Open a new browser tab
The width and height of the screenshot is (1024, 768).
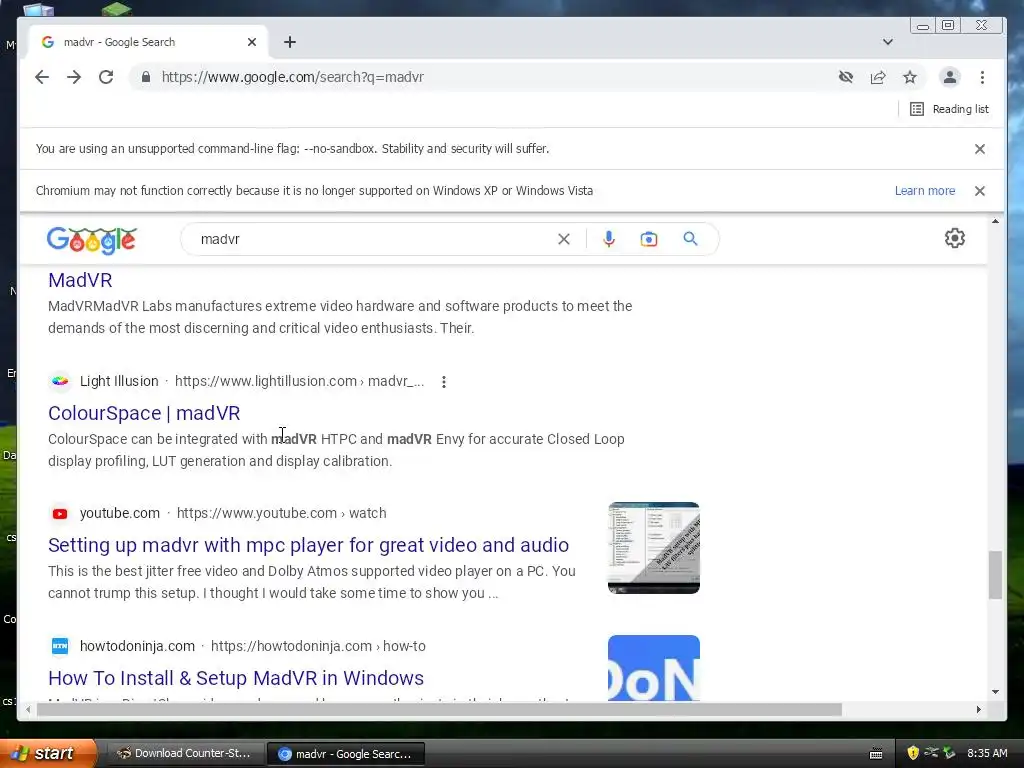(x=290, y=42)
